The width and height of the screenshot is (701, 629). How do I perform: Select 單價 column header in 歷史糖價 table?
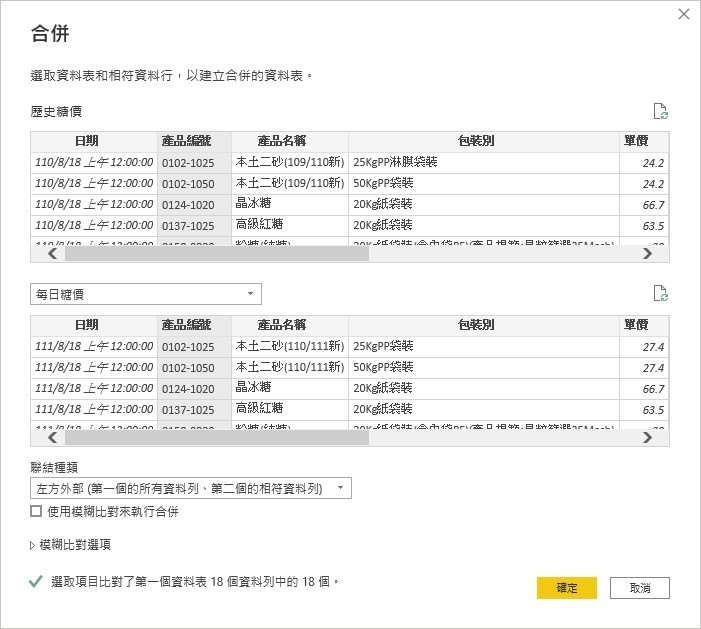coord(644,141)
